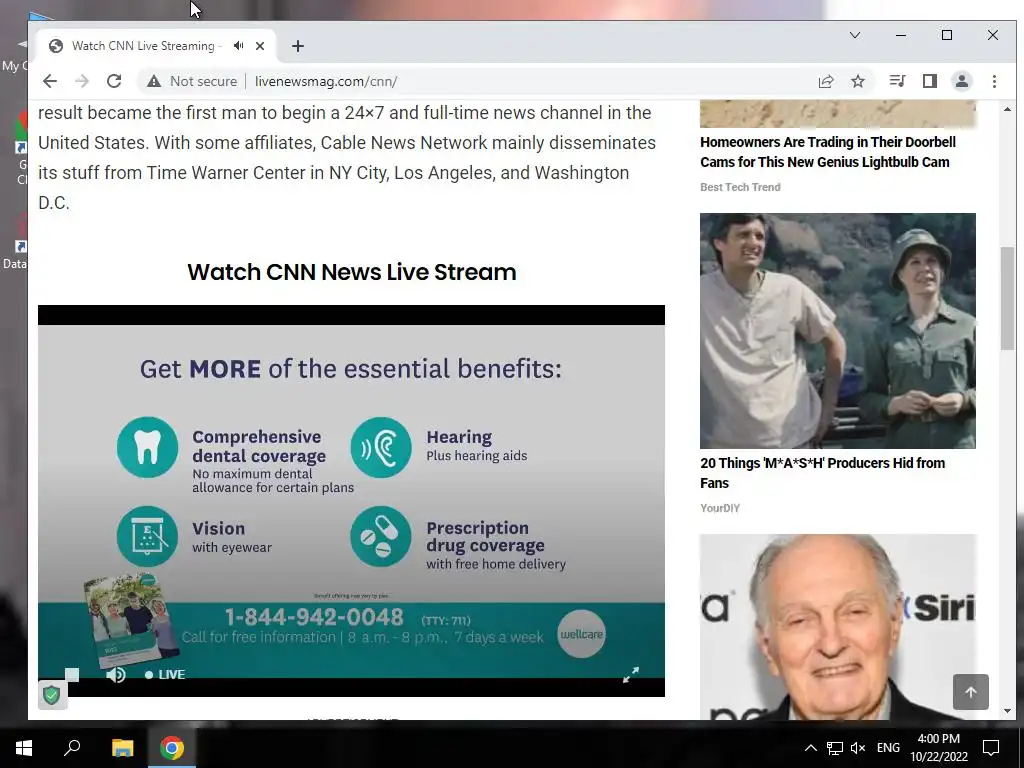Open the Windows Start menu
Screen dimensions: 1024x768
[24, 748]
